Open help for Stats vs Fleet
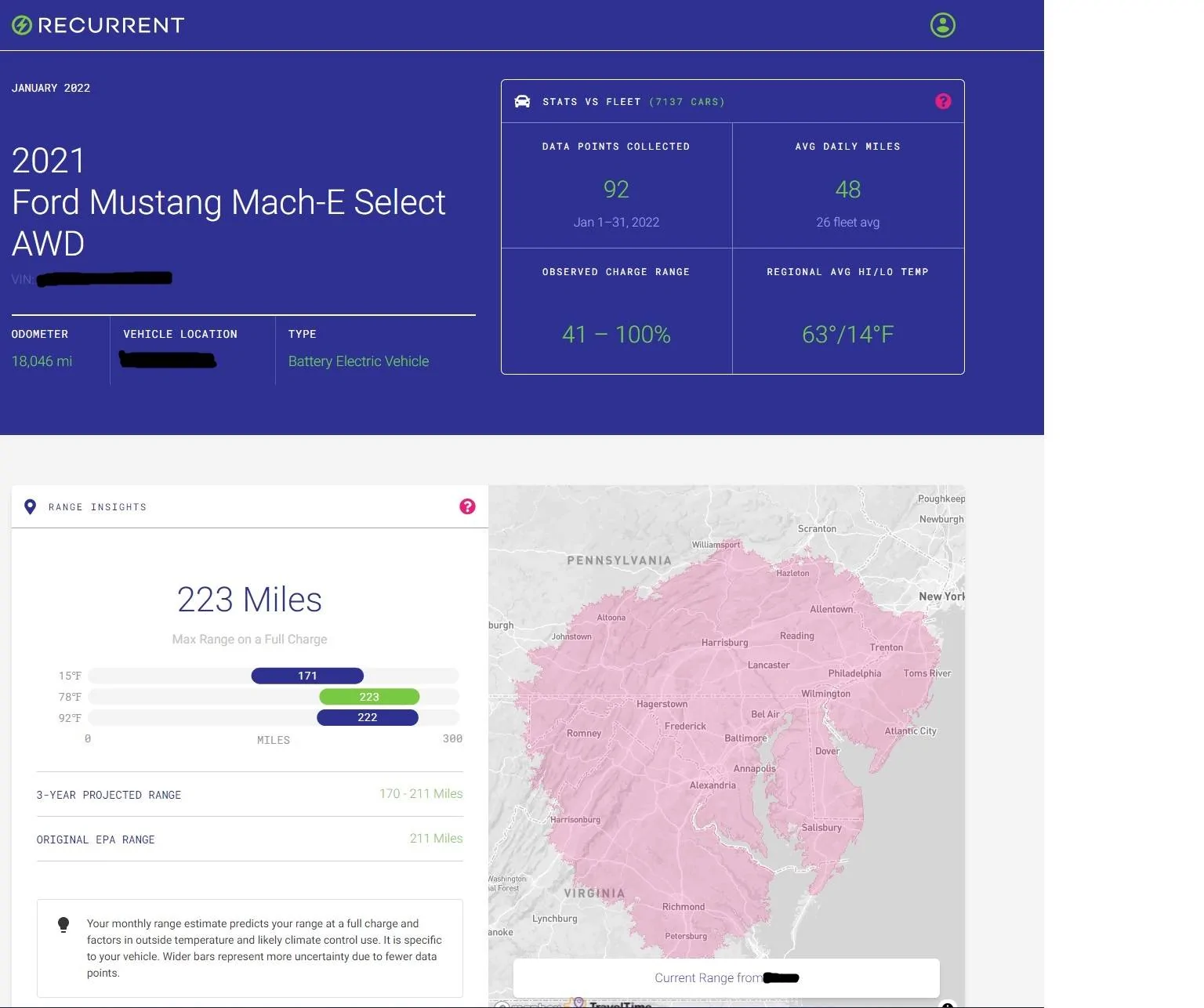This screenshot has height=1008, width=1204. click(943, 101)
